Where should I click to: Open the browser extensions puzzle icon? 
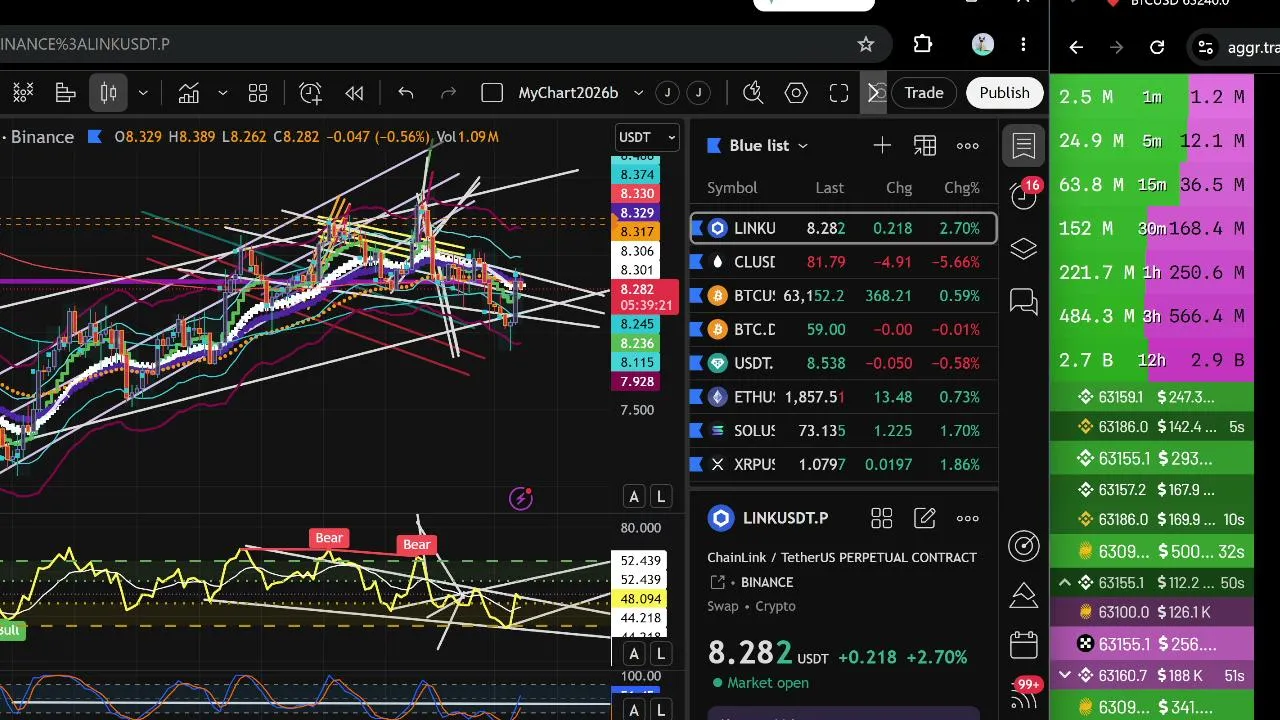923,44
